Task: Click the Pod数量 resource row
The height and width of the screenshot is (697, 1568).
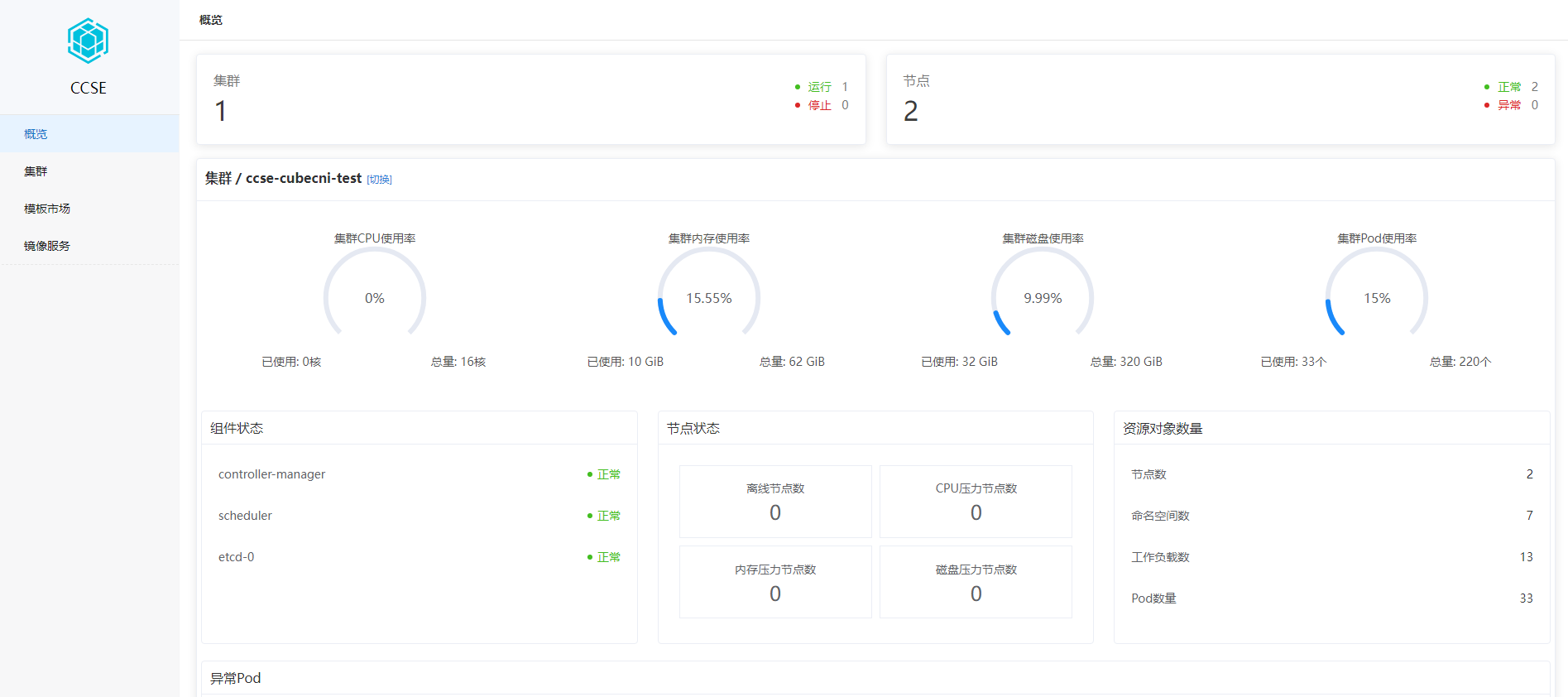Action: (x=1332, y=598)
